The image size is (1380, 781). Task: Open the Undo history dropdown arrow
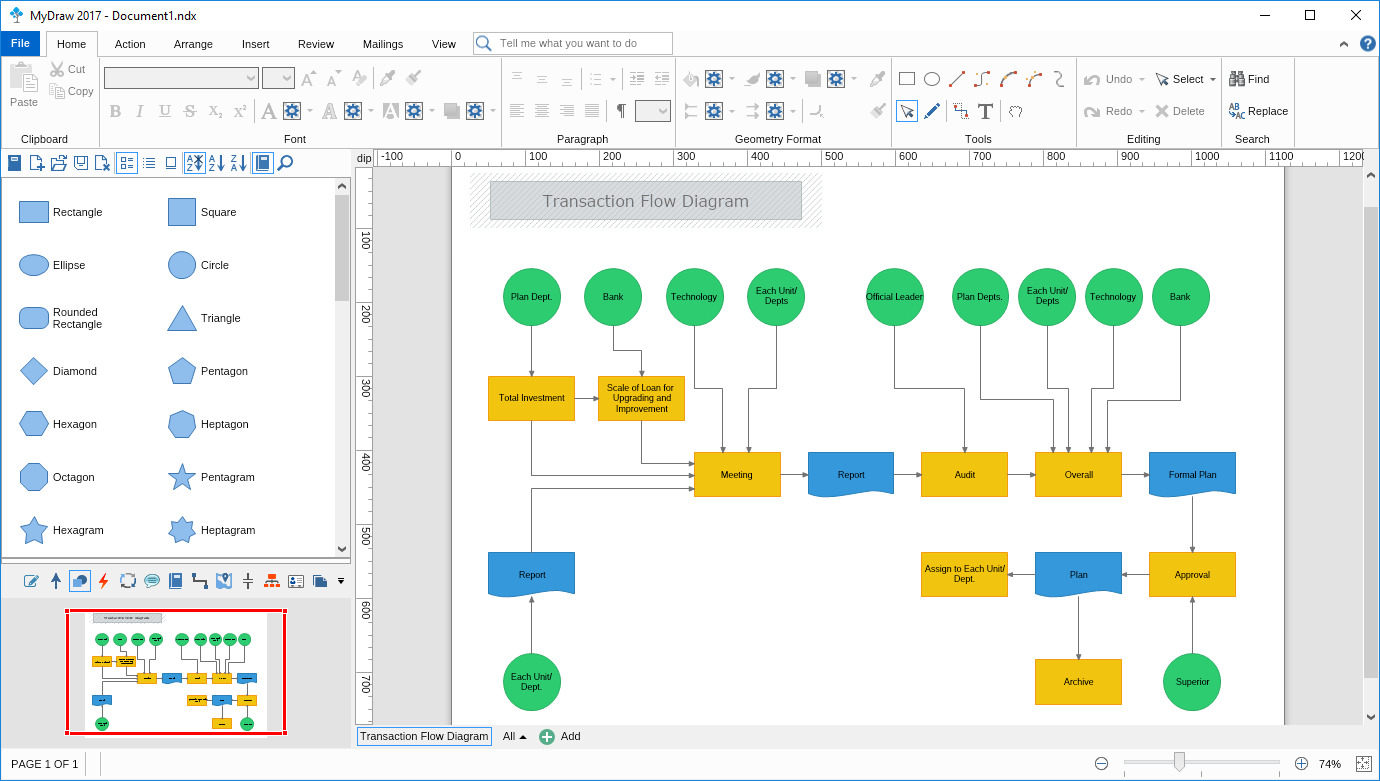point(1142,79)
